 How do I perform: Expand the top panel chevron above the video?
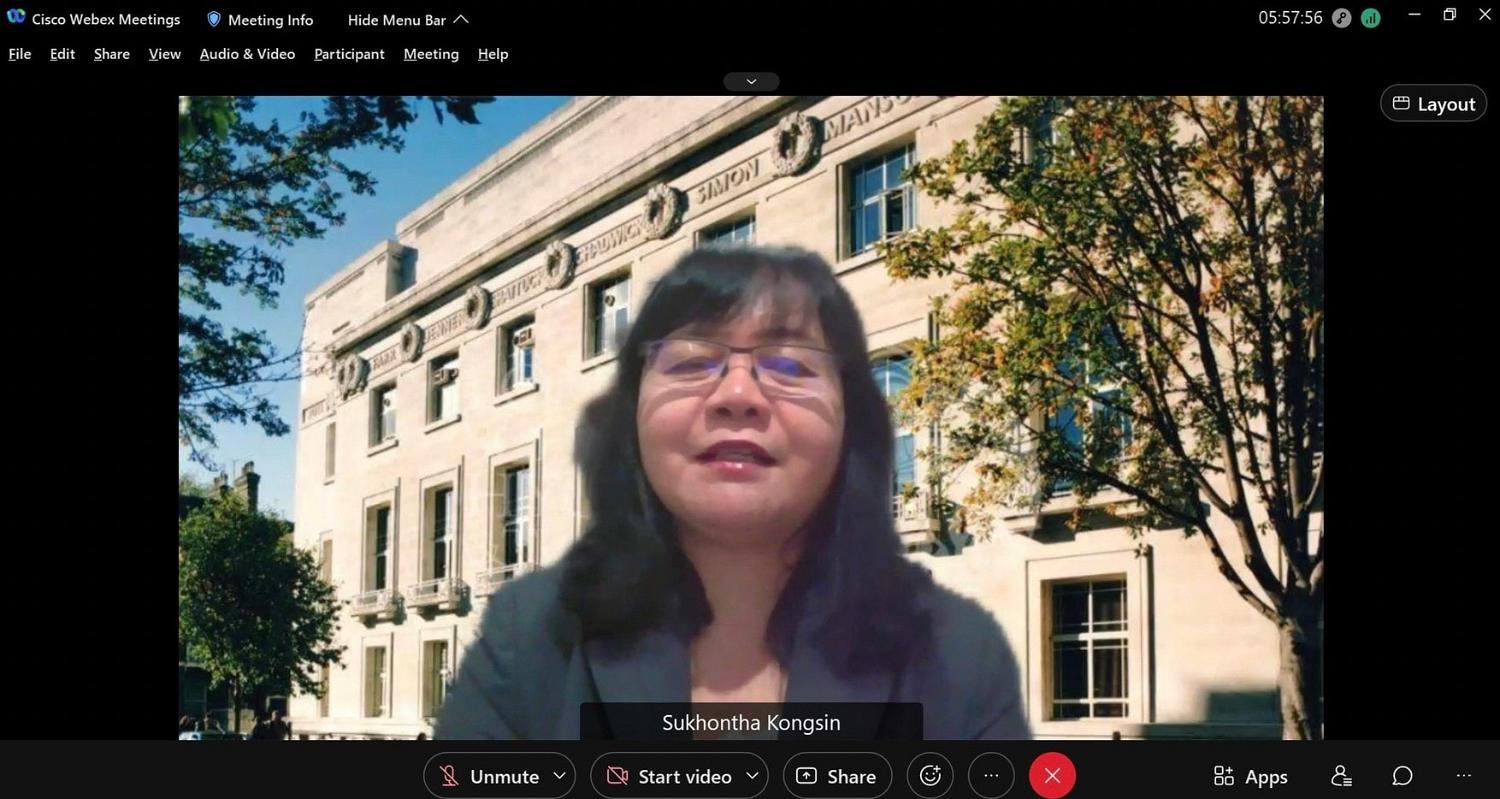click(x=751, y=81)
